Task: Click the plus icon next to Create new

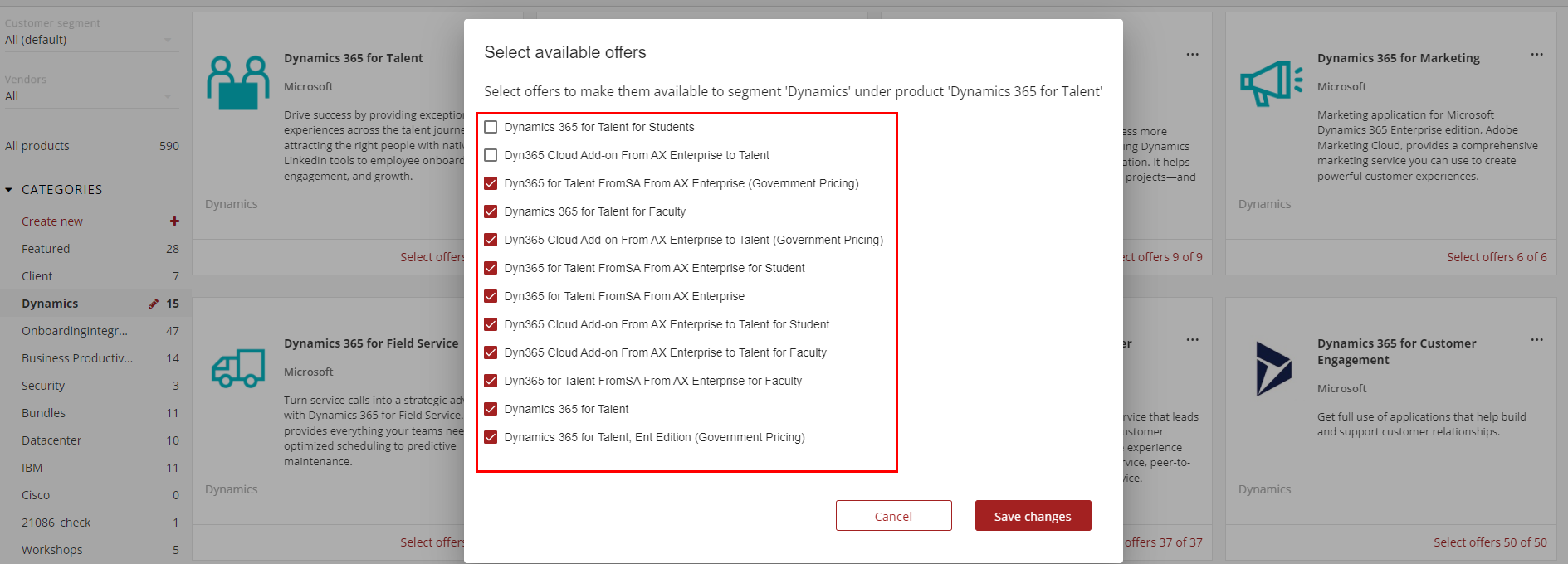Action: click(174, 221)
